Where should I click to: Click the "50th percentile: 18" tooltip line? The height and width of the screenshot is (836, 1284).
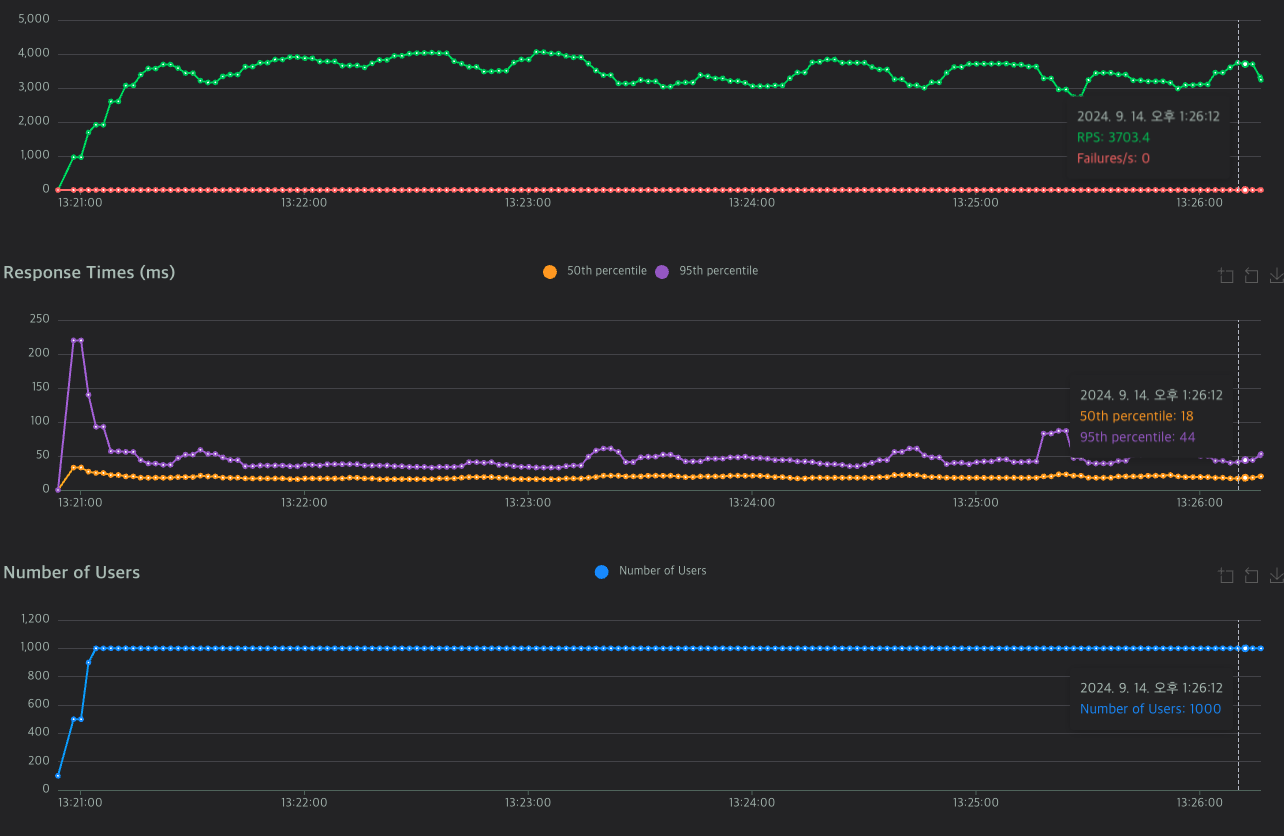coord(1137,416)
